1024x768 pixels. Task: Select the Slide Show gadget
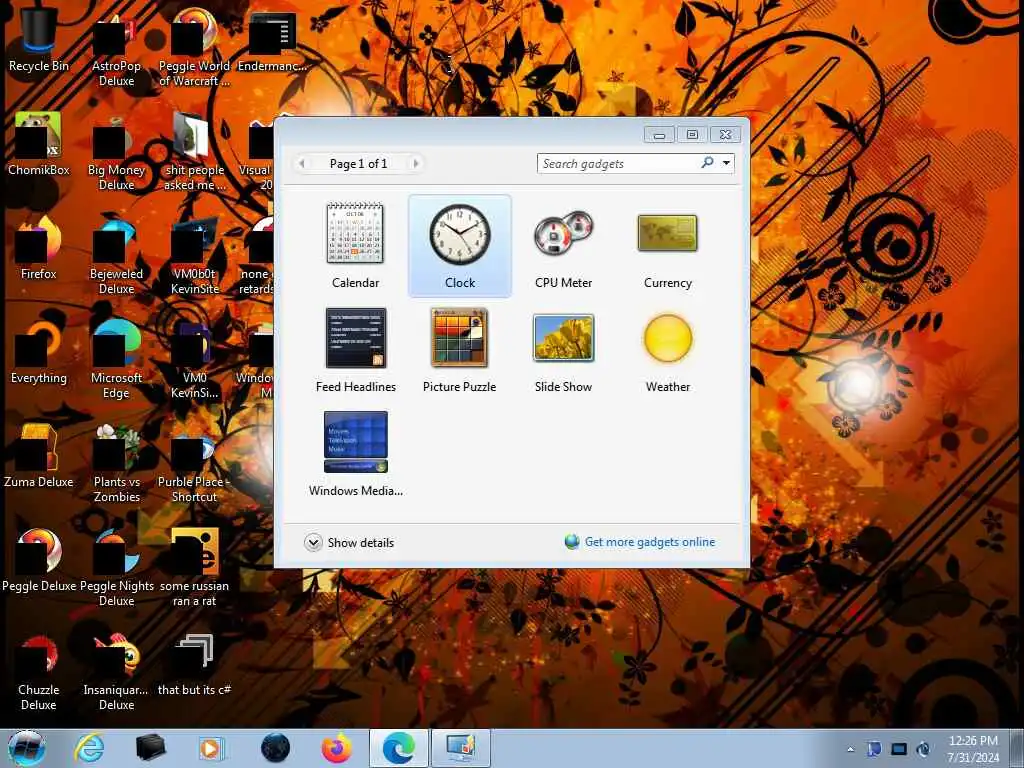[x=563, y=350]
